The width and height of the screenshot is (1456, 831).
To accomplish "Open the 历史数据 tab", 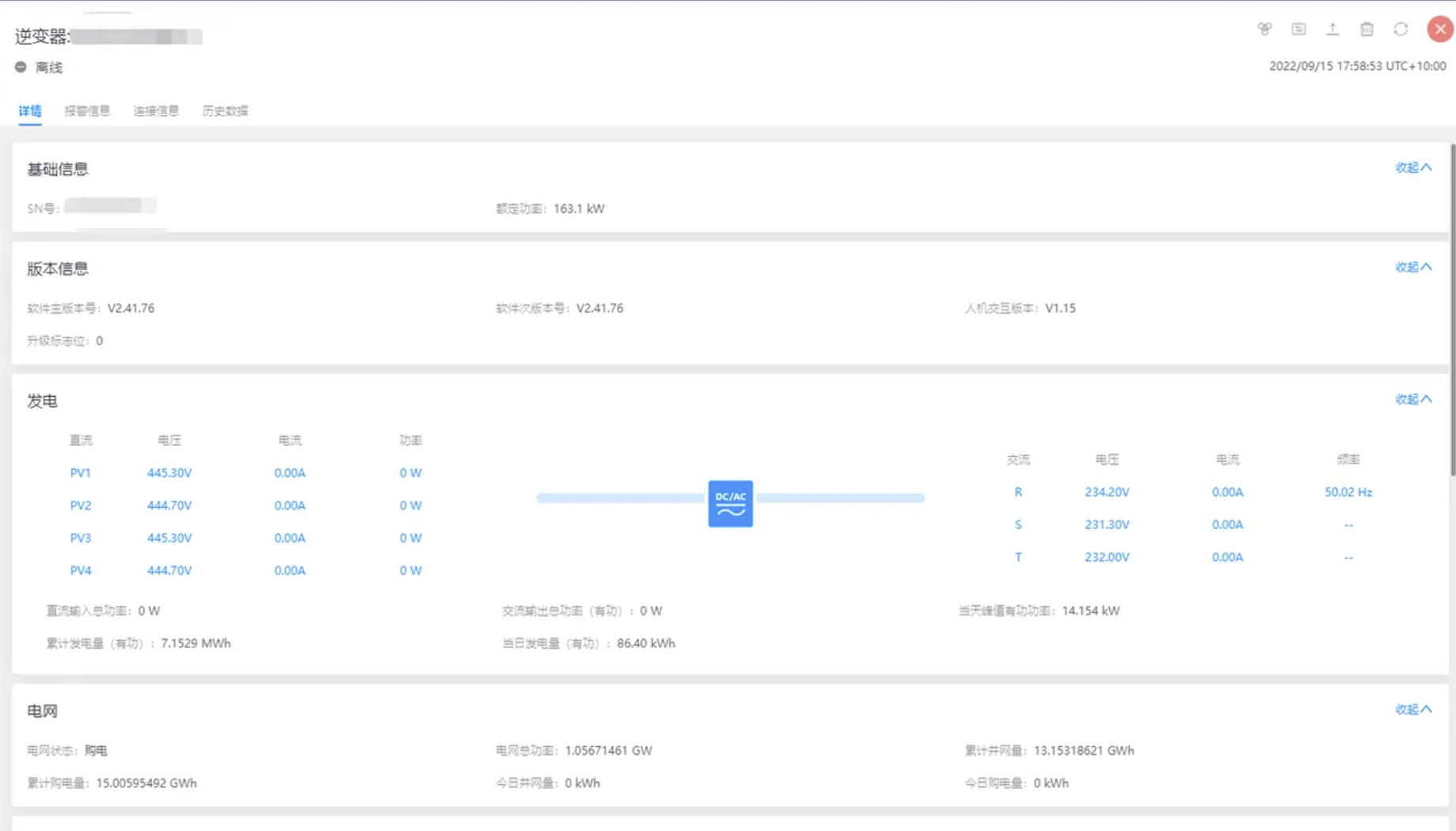I will click(225, 111).
